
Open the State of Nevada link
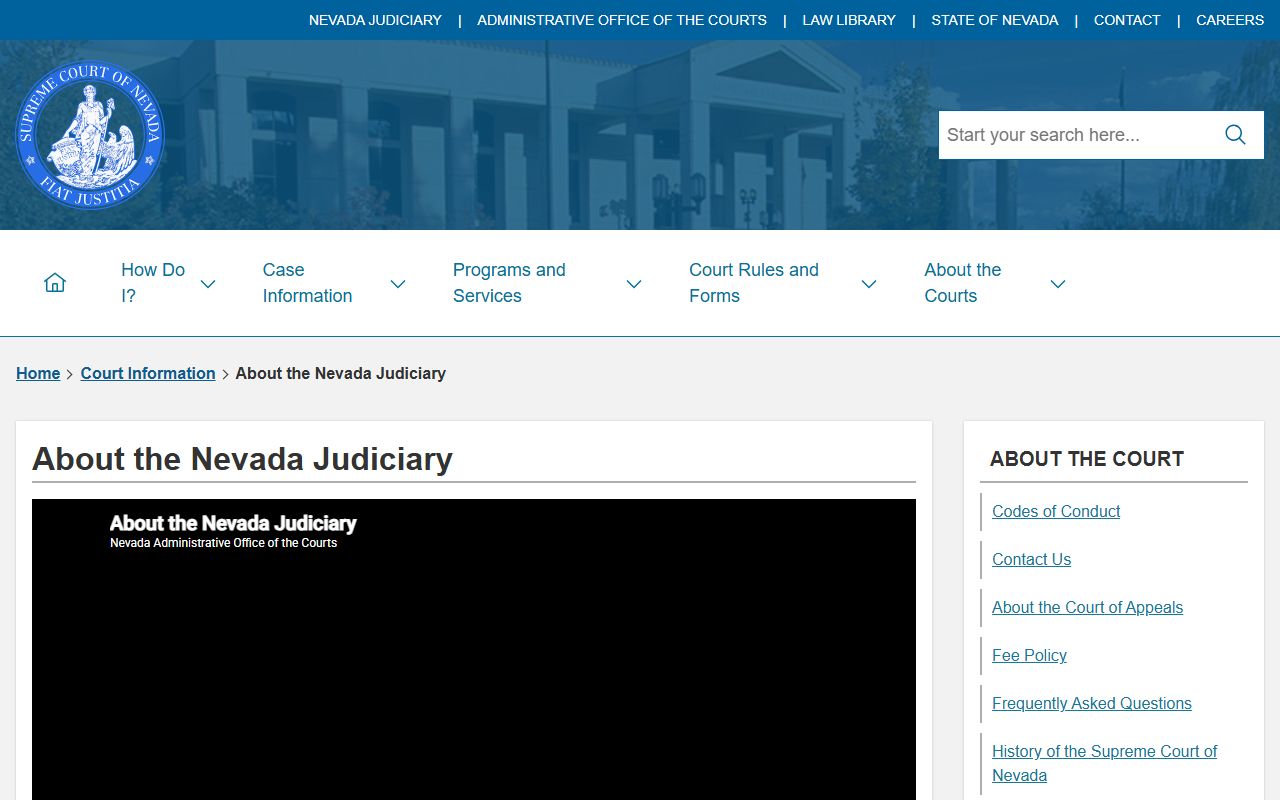[x=995, y=20]
